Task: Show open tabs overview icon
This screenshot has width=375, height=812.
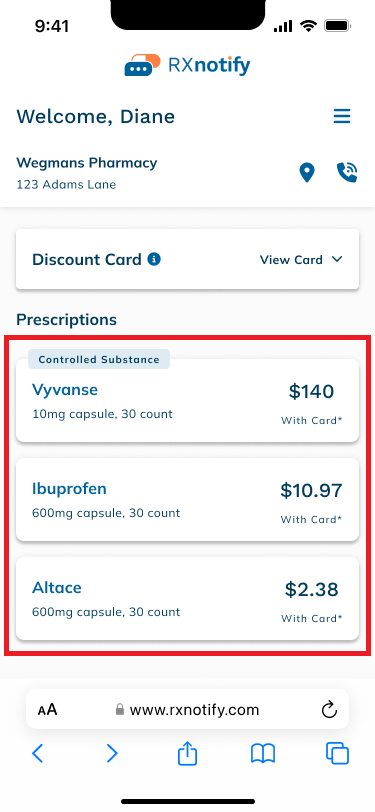Action: (x=337, y=753)
